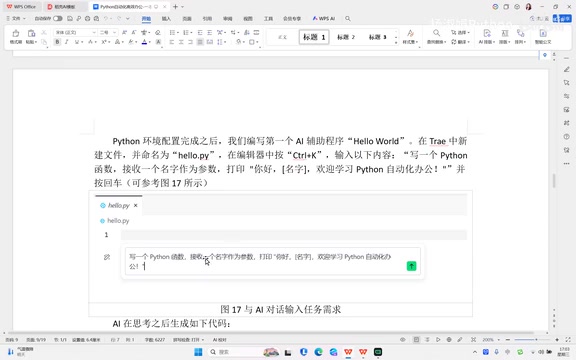Click the eye reading mode icon in status bar

403,340
